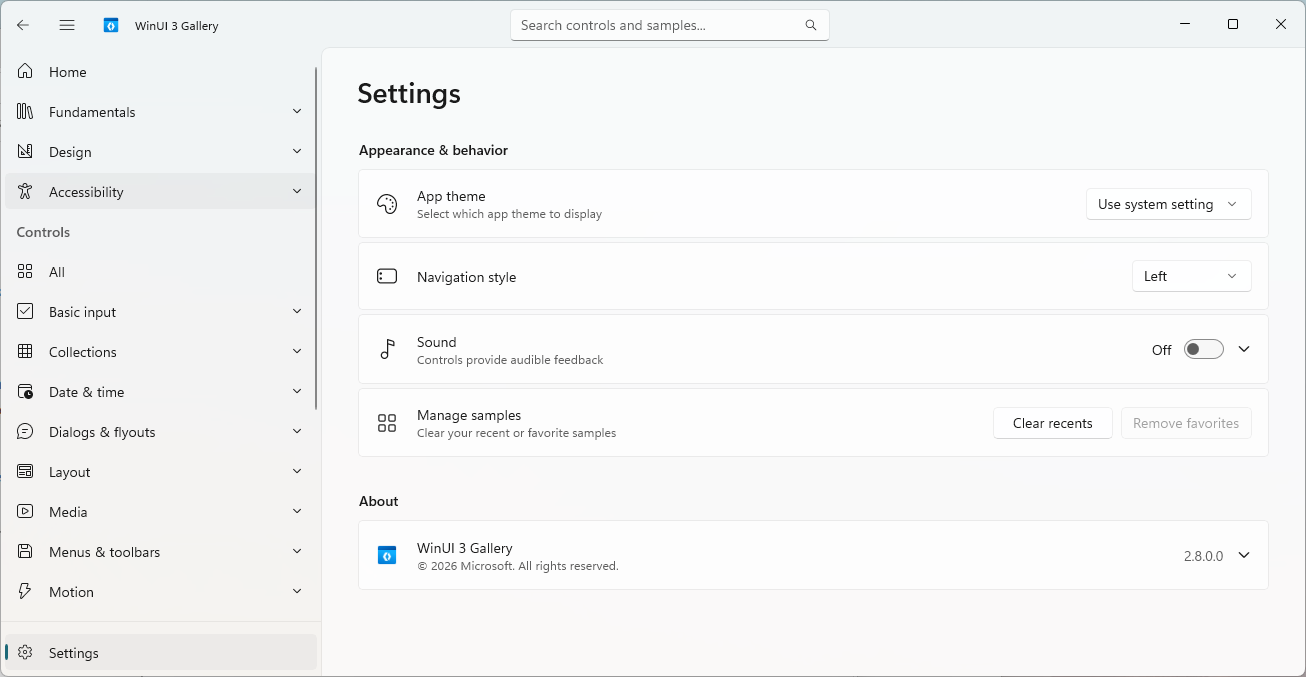Select the All label under Controls
The width and height of the screenshot is (1306, 677).
coord(57,272)
